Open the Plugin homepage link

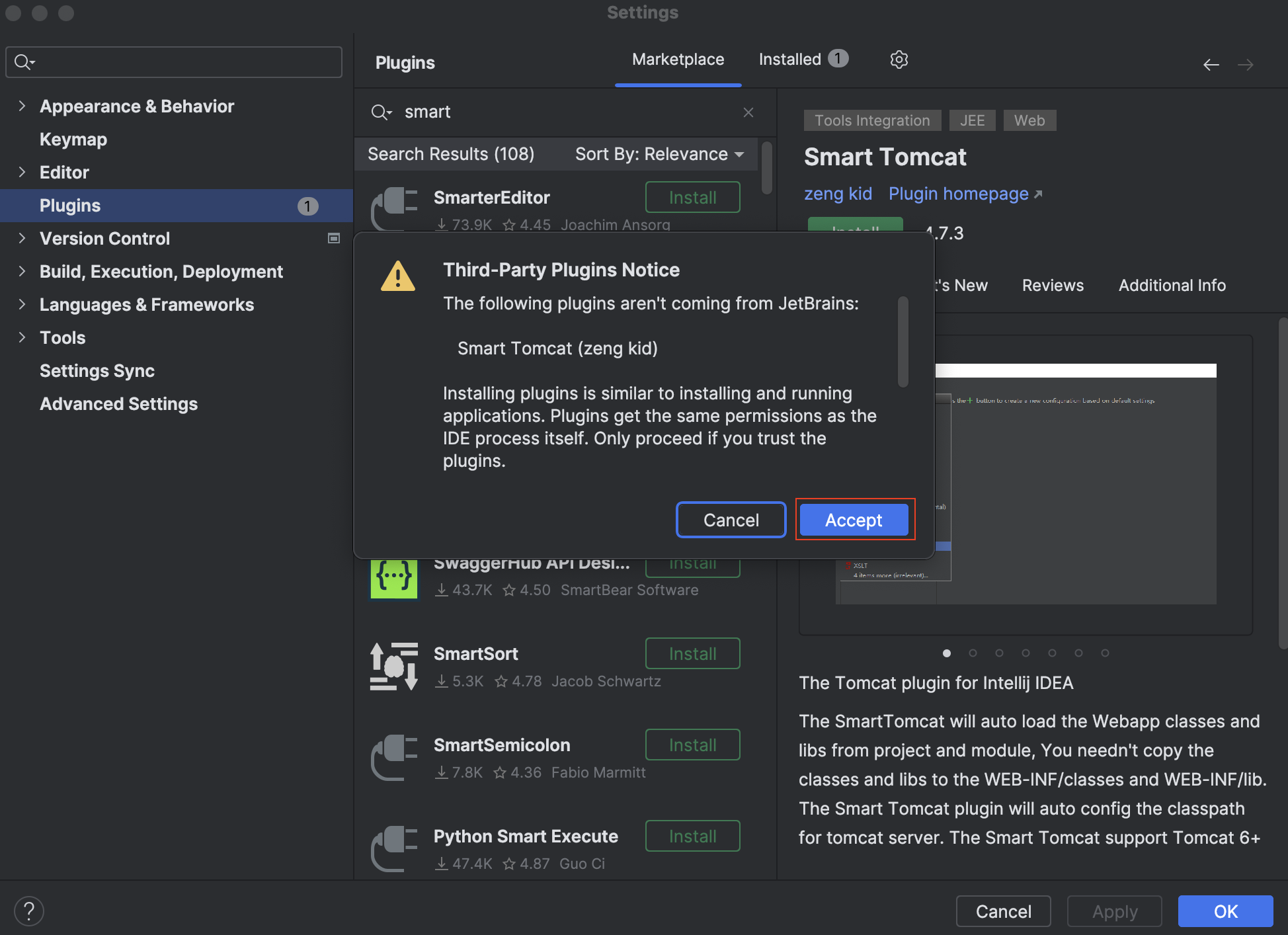[965, 194]
